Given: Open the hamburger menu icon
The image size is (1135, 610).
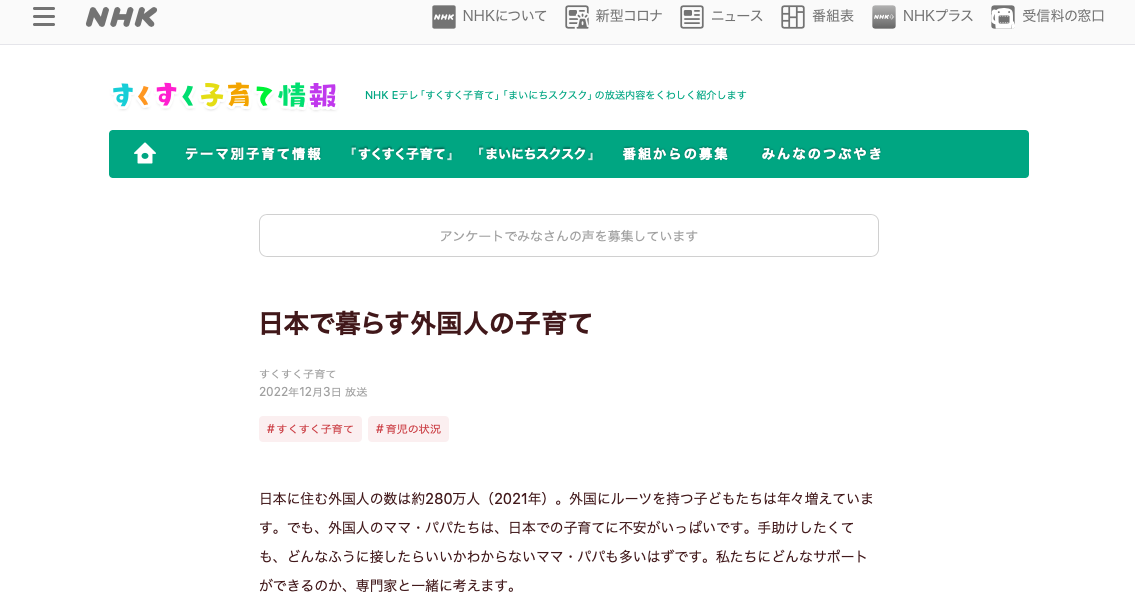Looking at the screenshot, I should pos(44,17).
